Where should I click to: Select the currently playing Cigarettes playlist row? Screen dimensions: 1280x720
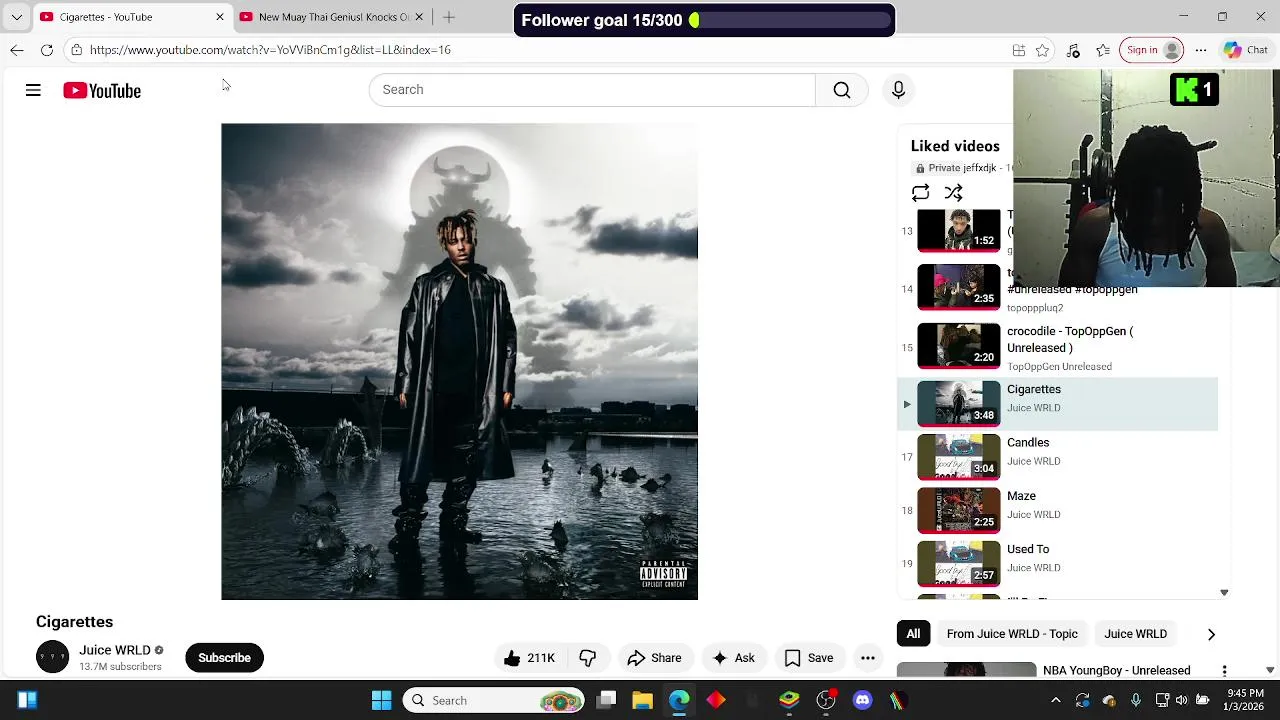pos(1058,404)
